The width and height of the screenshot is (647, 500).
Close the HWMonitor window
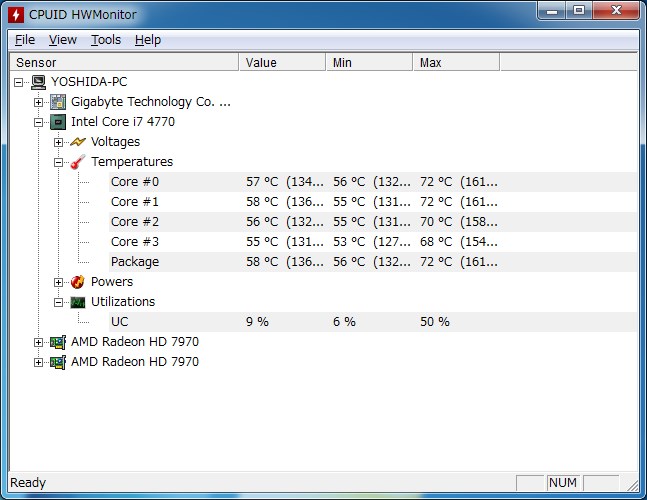click(616, 10)
